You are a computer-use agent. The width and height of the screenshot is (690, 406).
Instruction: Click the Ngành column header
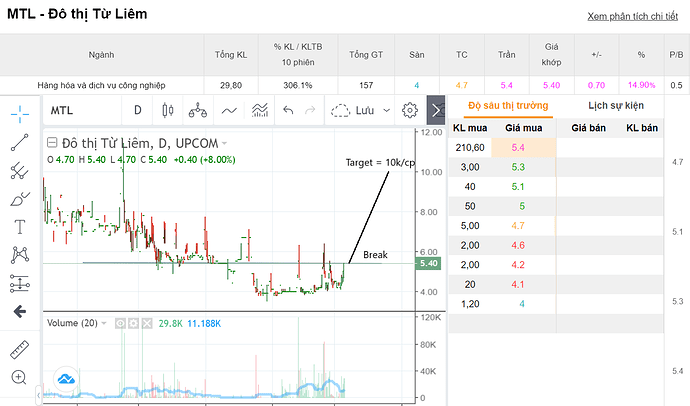pyautogui.click(x=101, y=55)
